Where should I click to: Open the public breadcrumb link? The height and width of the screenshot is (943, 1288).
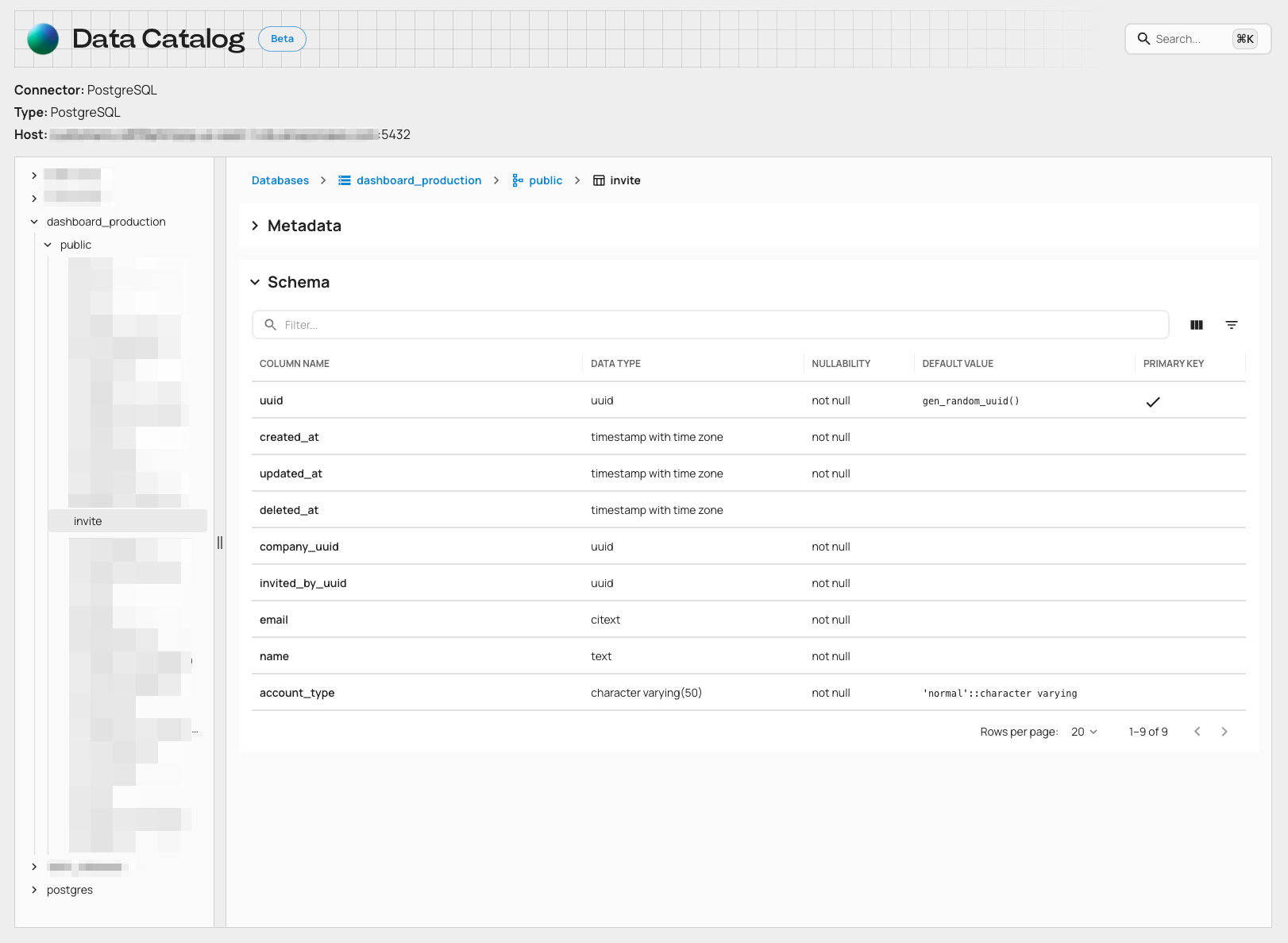click(x=546, y=180)
